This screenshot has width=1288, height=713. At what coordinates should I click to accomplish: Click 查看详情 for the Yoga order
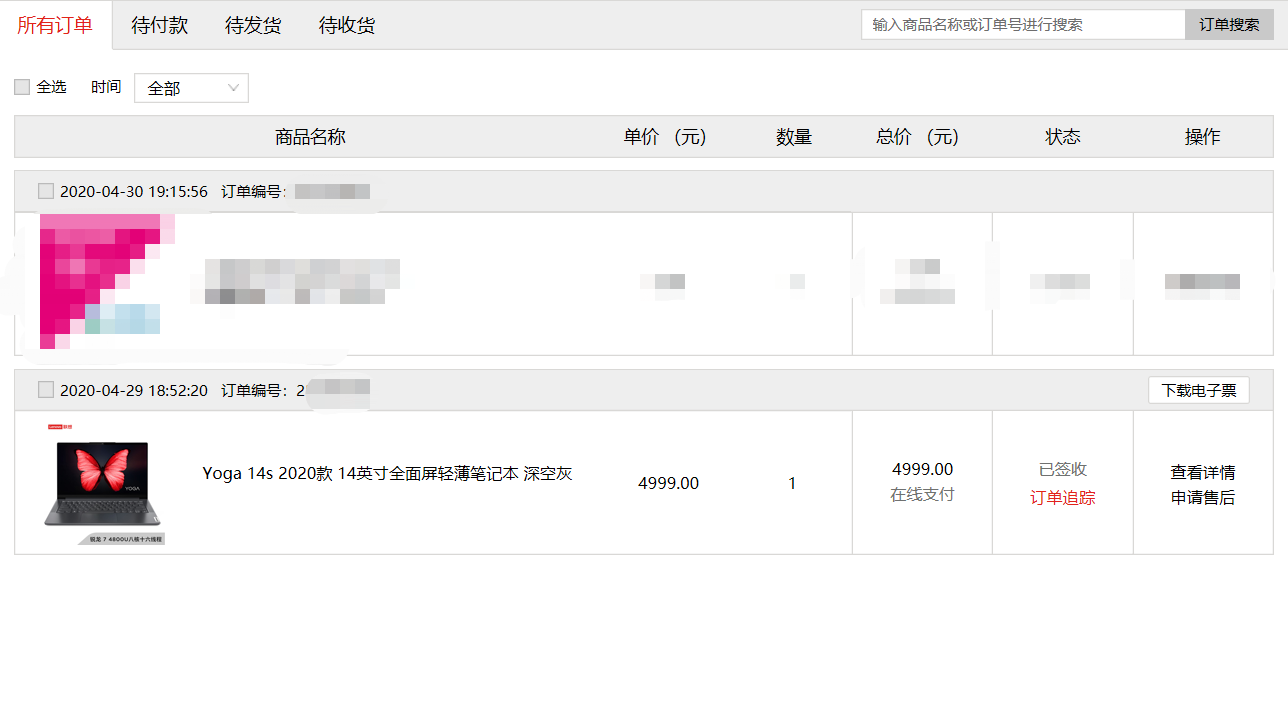tap(1203, 472)
